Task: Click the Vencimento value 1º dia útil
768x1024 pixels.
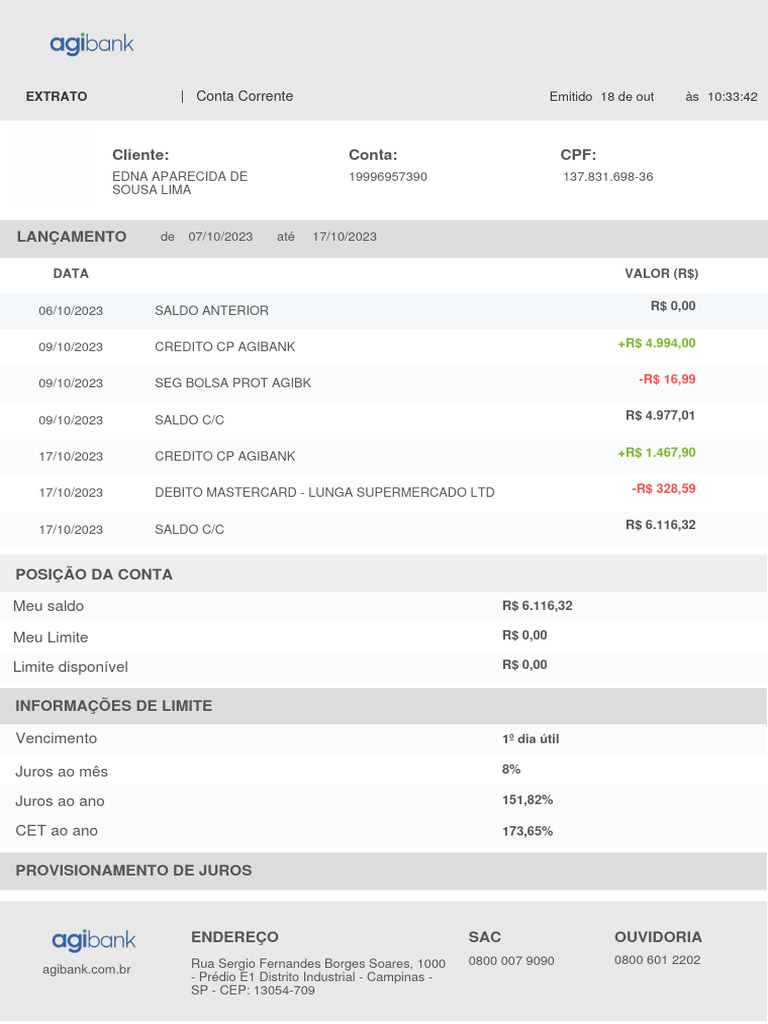Action: point(531,739)
